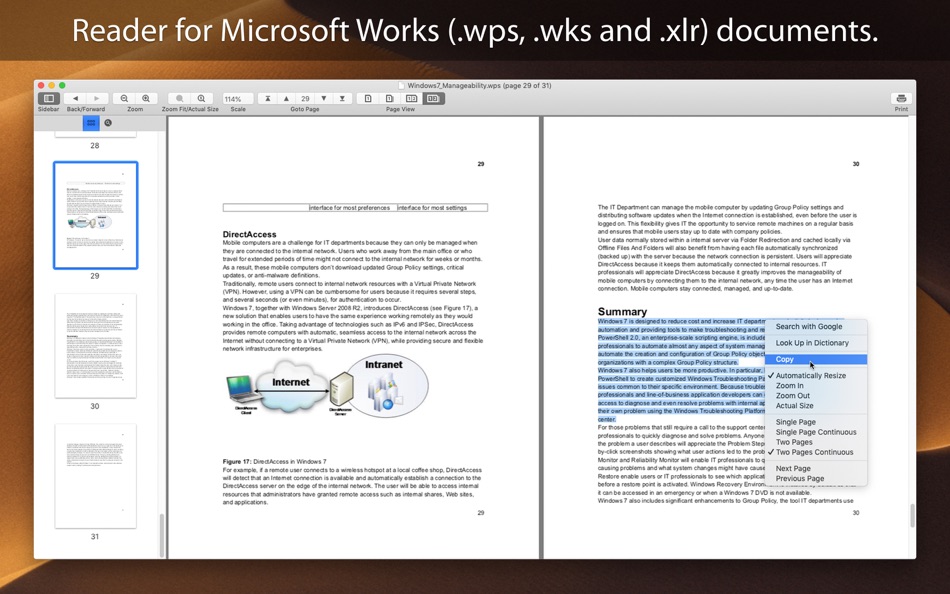Click the DirectAccess heading on page 29

coord(249,234)
